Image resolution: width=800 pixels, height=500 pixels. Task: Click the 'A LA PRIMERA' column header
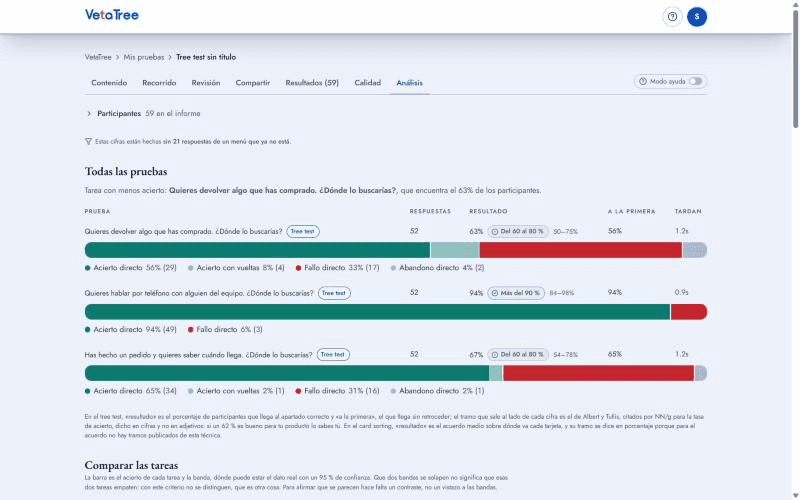(631, 211)
